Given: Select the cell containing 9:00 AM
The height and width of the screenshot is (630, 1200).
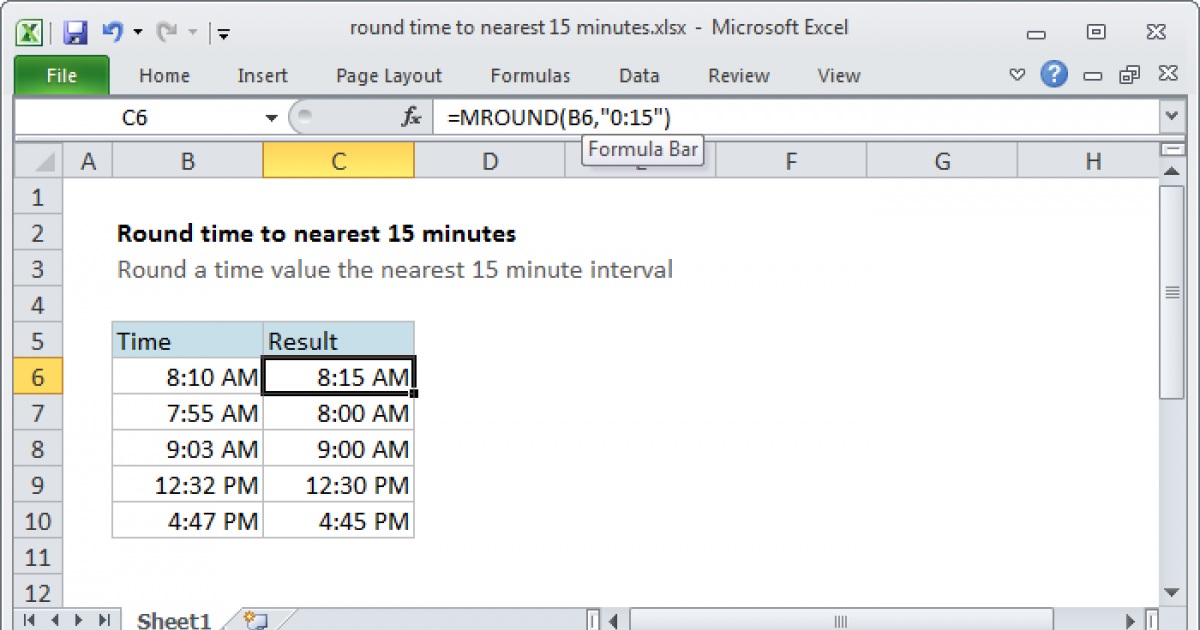Looking at the screenshot, I should tap(339, 449).
